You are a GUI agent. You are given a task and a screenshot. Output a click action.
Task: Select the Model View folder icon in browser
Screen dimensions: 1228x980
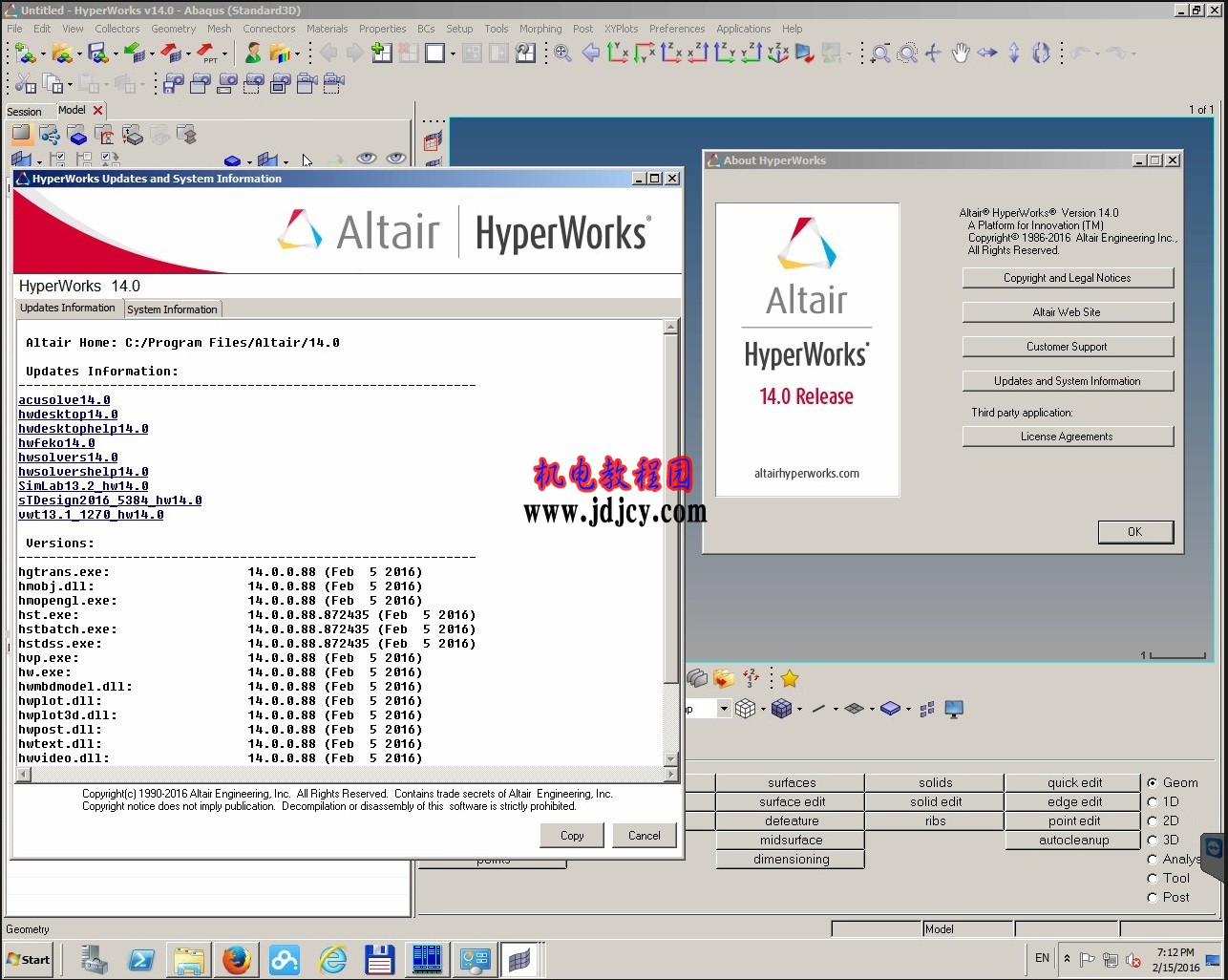[22, 136]
